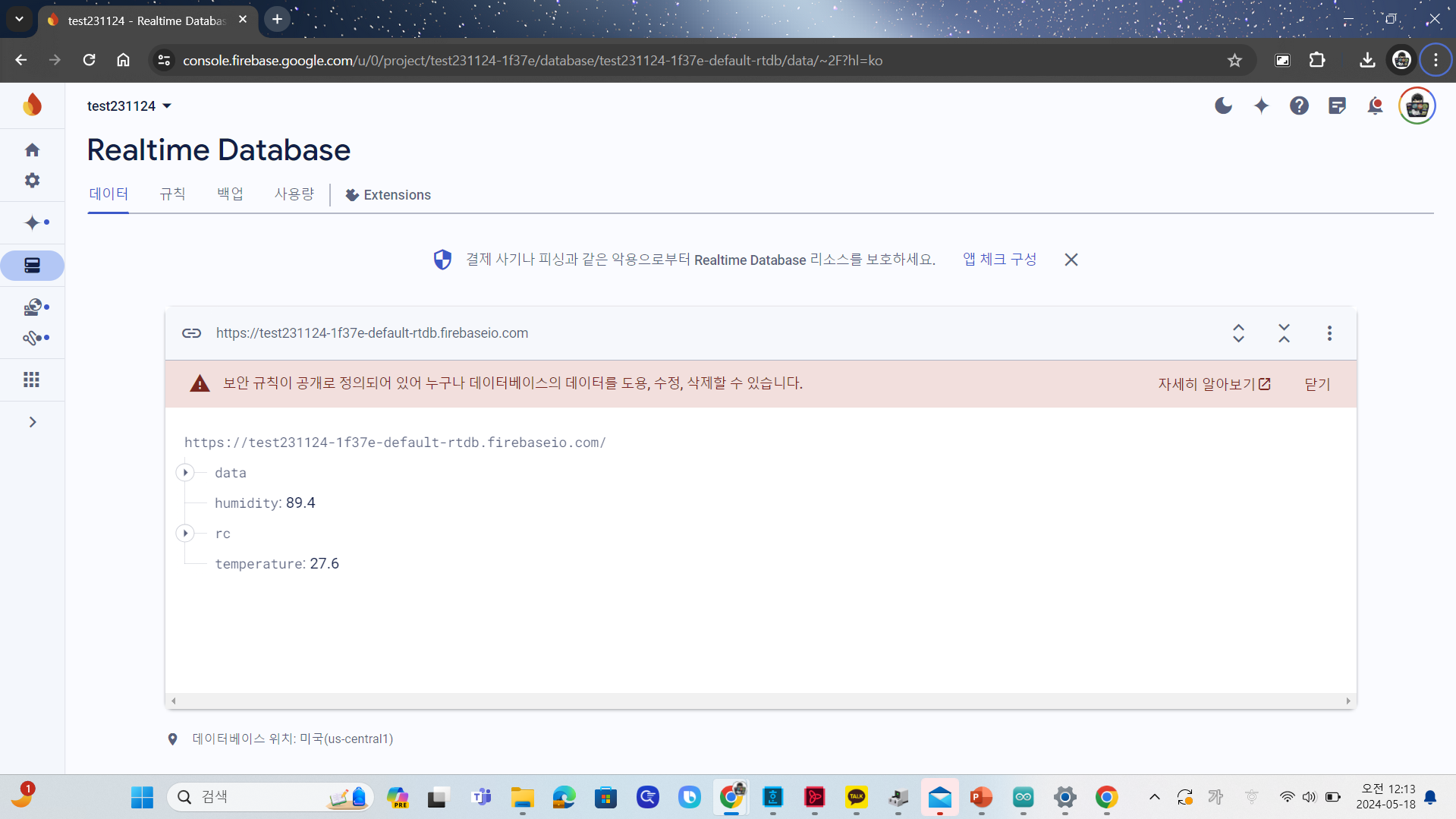Viewport: 1456px width, 819px height.
Task: Open account avatar in Firebase header
Action: pos(1417,106)
